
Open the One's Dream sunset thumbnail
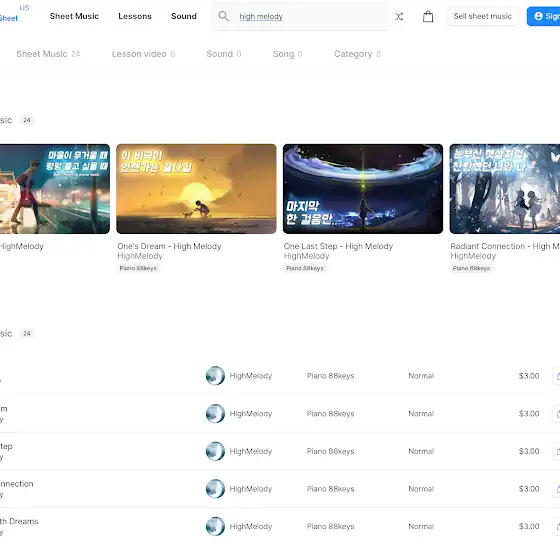pyautogui.click(x=196, y=189)
